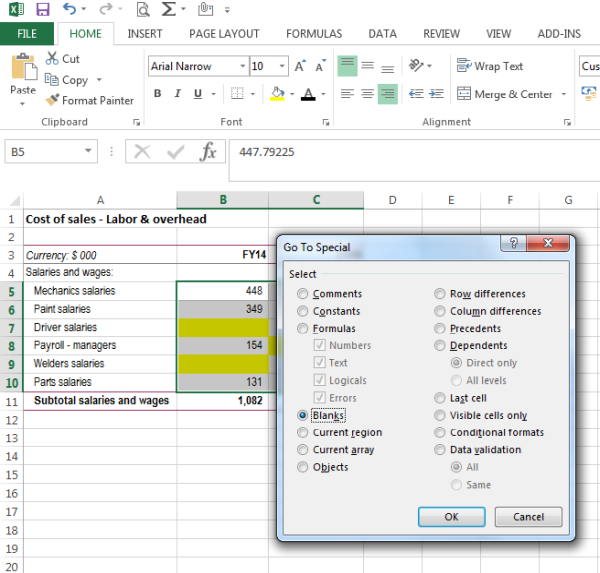Viewport: 600px width, 573px height.
Task: Choose the Current region radio option
Action: (x=303, y=433)
